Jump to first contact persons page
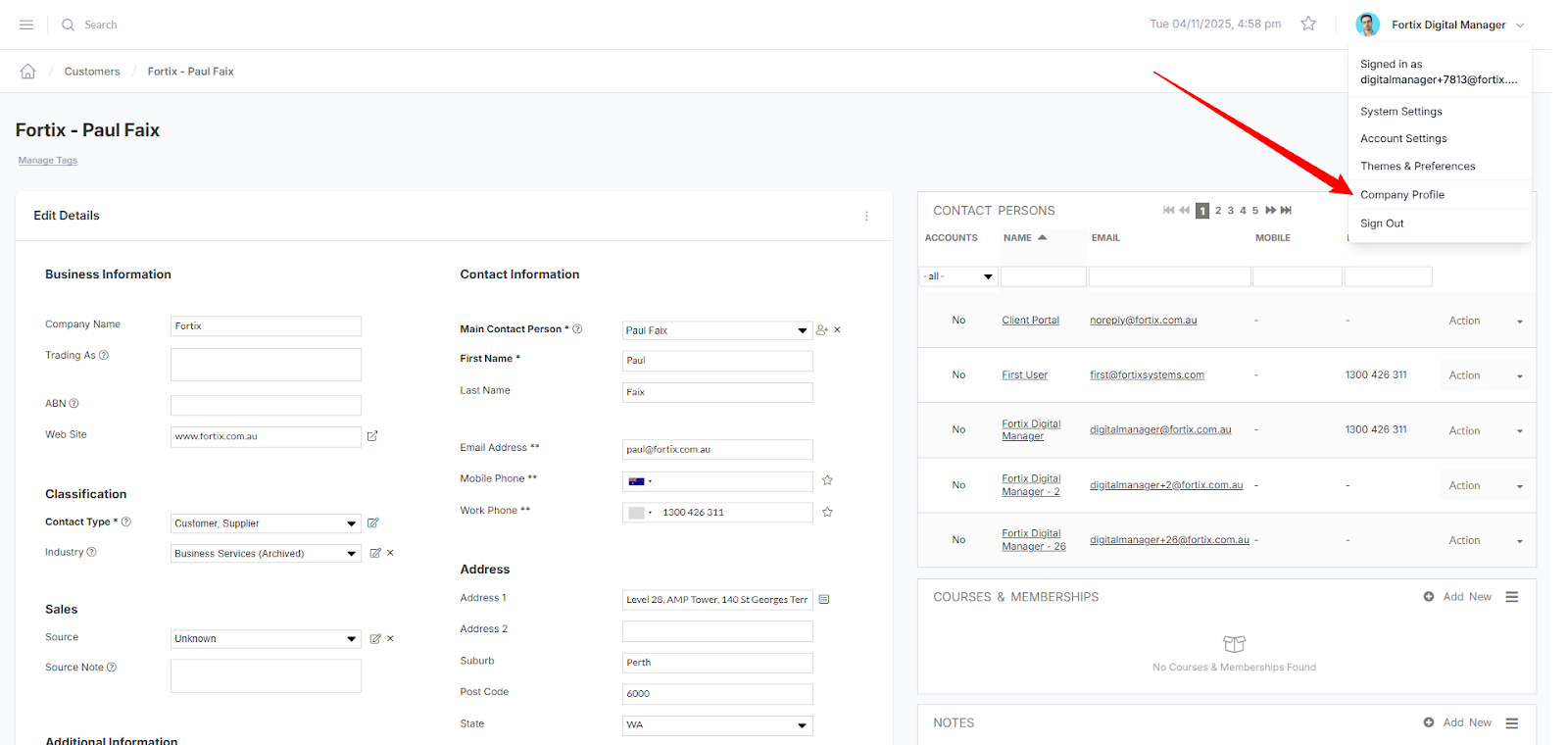 pos(1168,210)
